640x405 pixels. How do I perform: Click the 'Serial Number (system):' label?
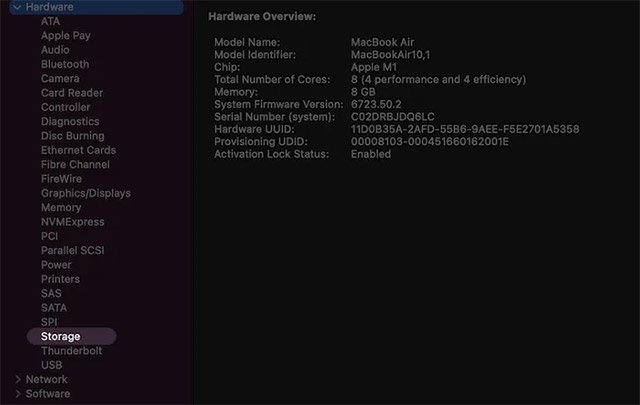[x=275, y=117]
